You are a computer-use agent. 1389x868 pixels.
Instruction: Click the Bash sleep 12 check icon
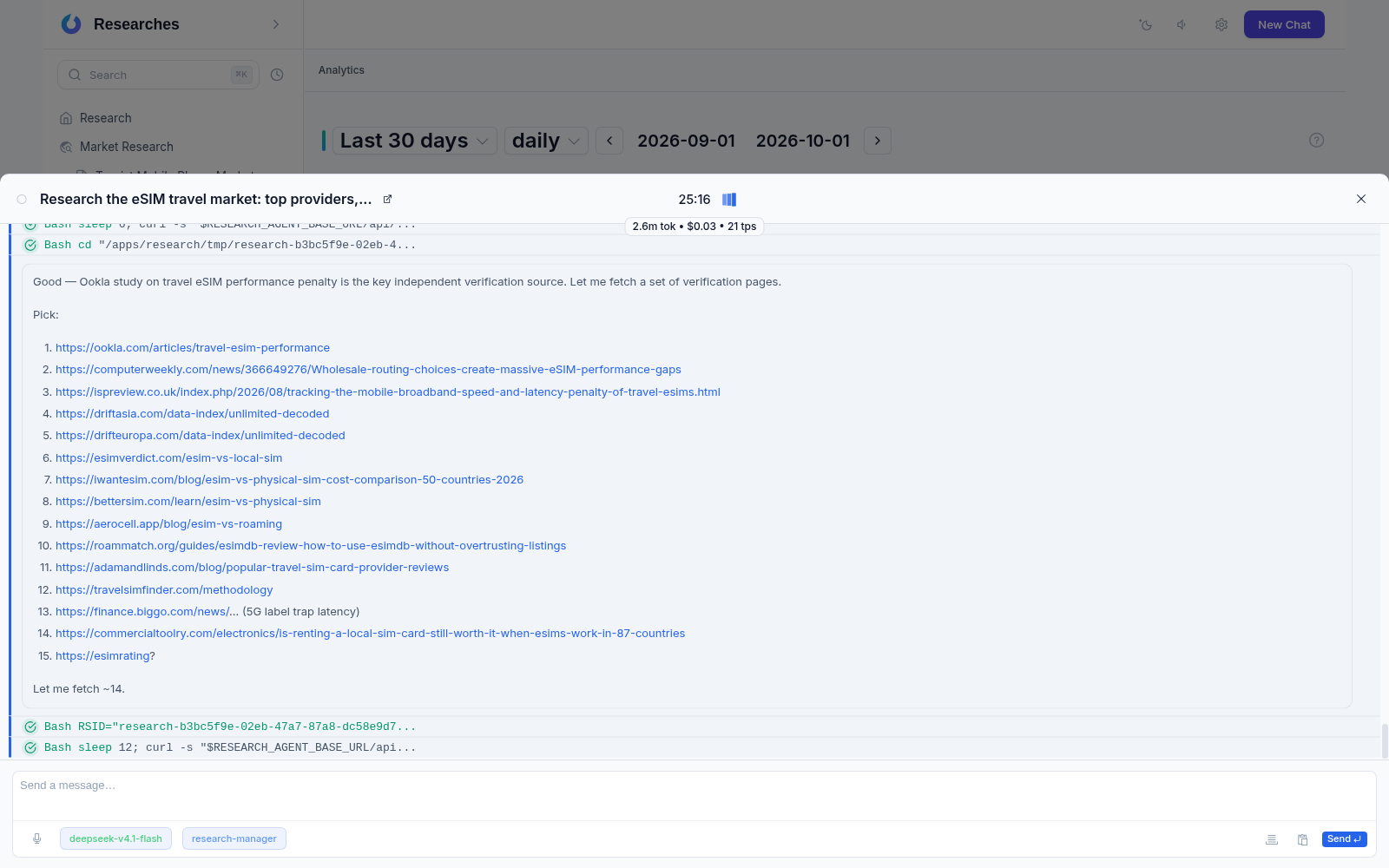(x=30, y=747)
